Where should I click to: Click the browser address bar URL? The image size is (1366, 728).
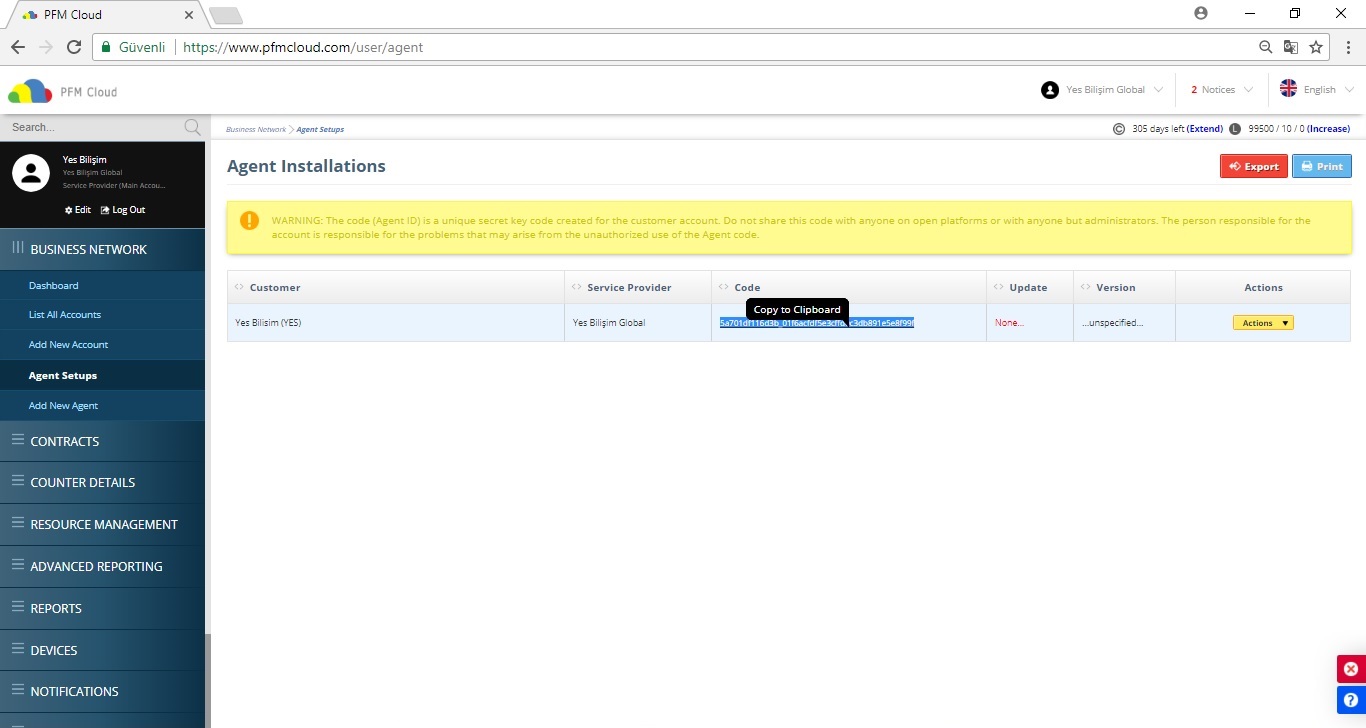pyautogui.click(x=303, y=47)
